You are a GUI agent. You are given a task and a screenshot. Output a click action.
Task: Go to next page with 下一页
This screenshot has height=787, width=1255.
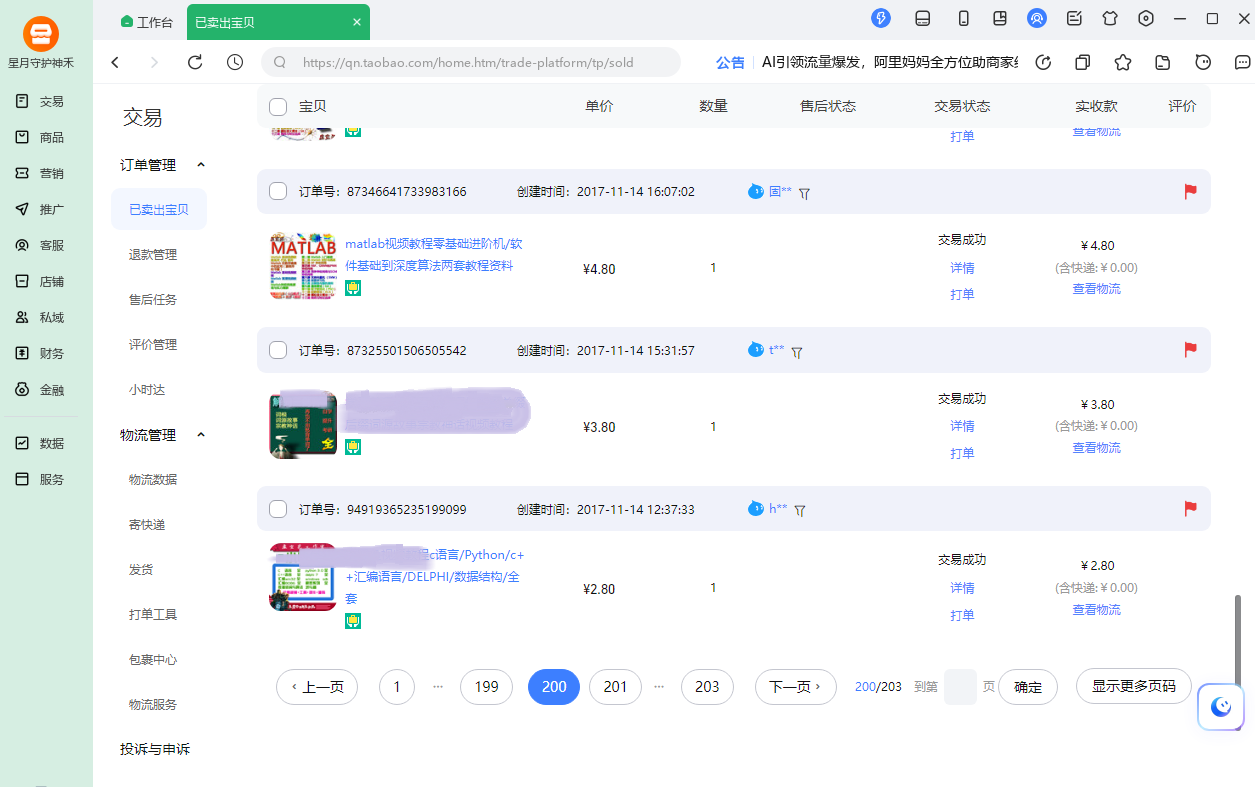click(795, 687)
